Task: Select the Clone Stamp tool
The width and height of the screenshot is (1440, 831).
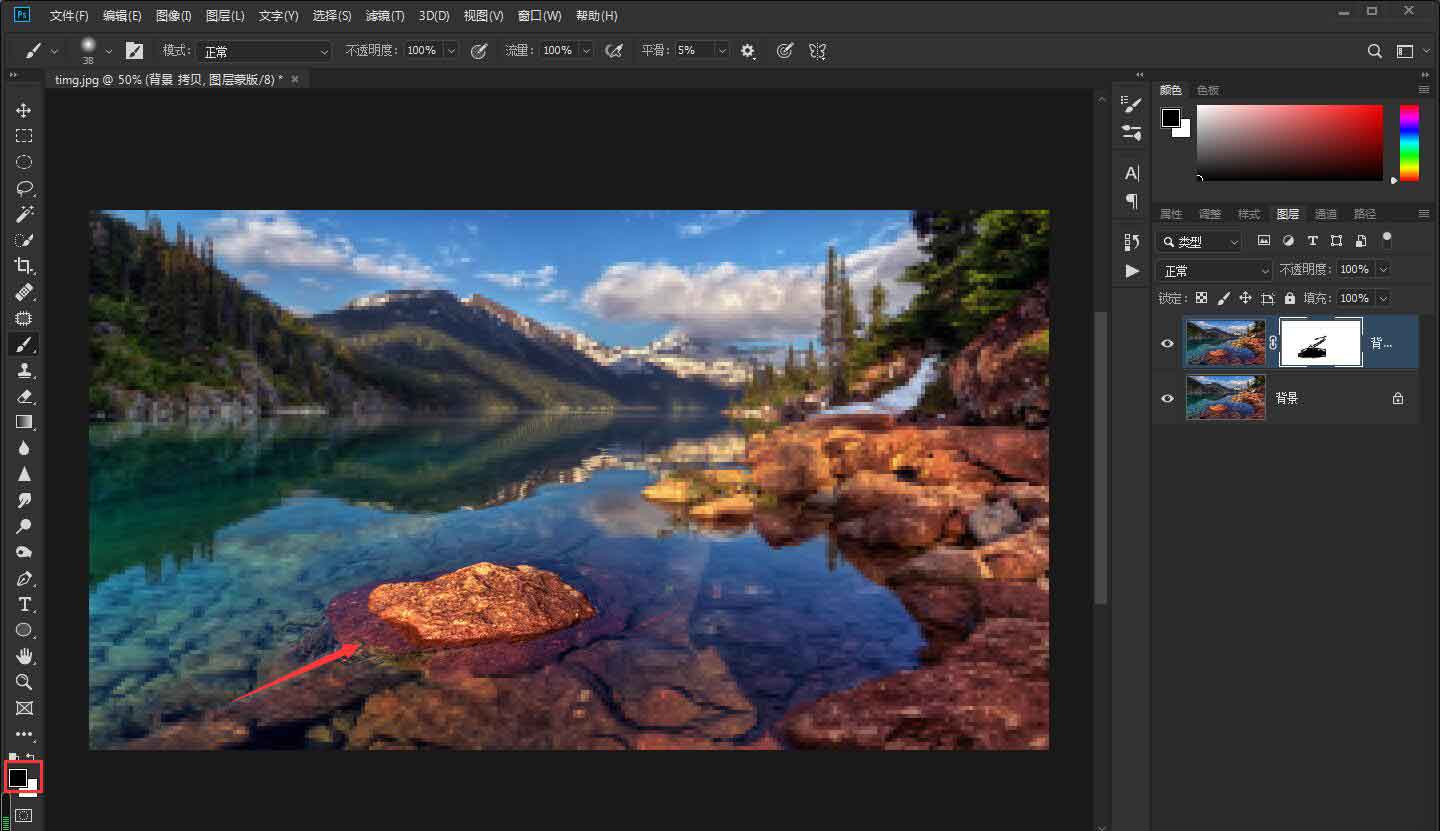Action: [23, 370]
